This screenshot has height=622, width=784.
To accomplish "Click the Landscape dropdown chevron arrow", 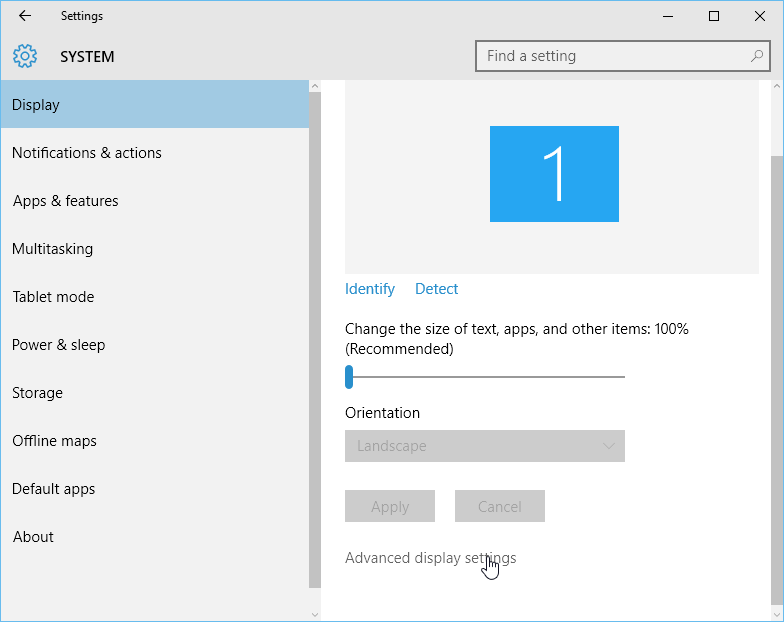I will tap(608, 446).
